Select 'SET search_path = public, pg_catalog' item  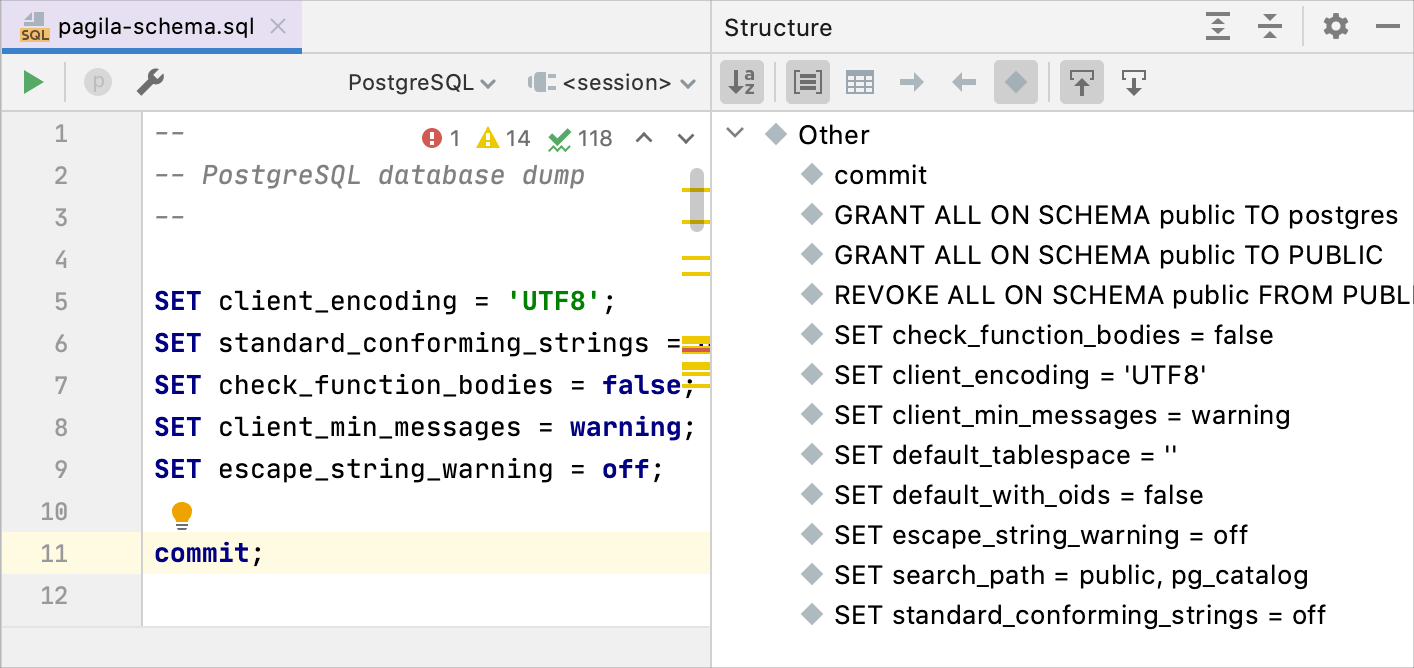(1071, 575)
